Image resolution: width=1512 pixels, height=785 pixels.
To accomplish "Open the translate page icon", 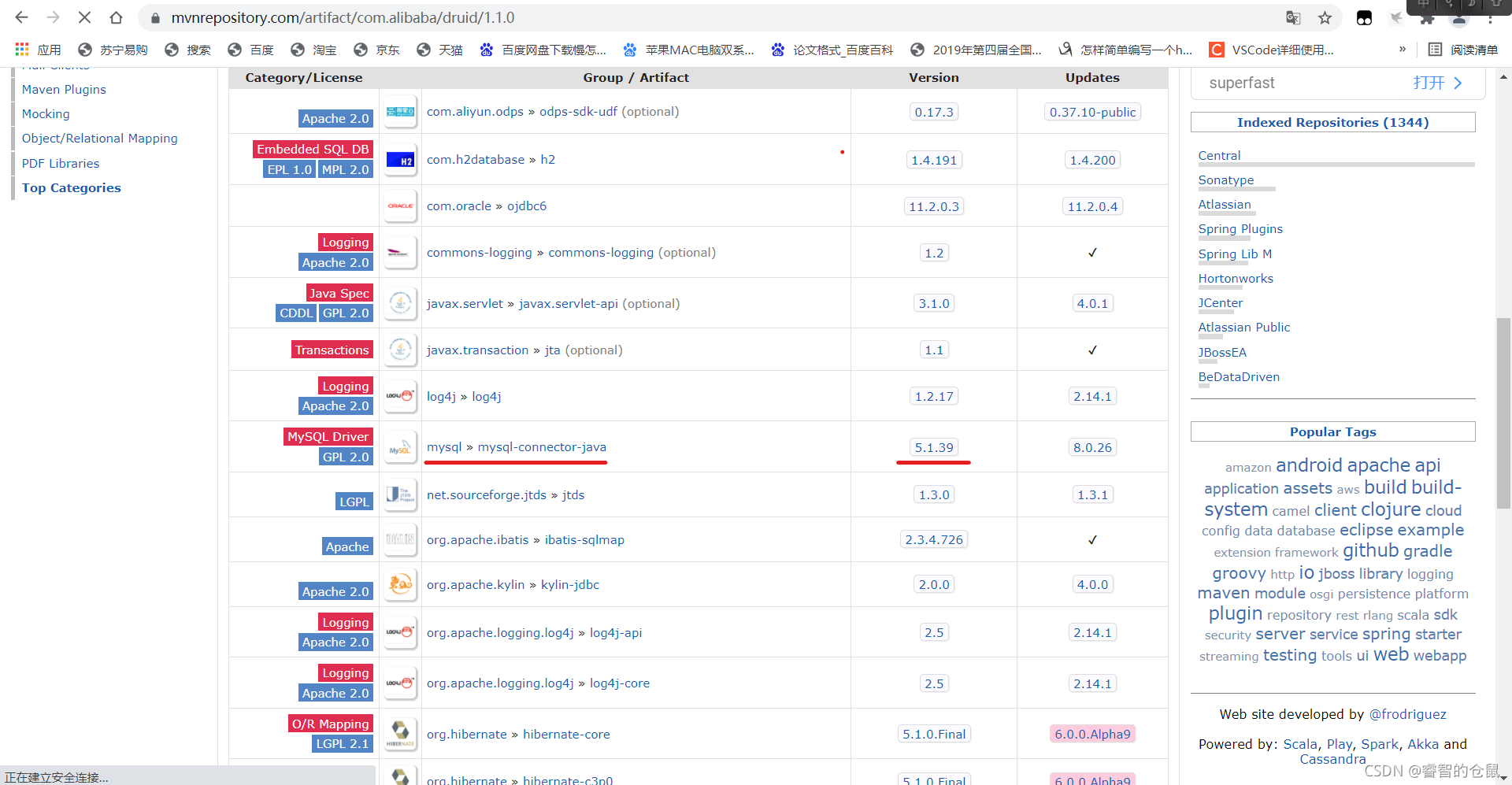I will pyautogui.click(x=1293, y=17).
